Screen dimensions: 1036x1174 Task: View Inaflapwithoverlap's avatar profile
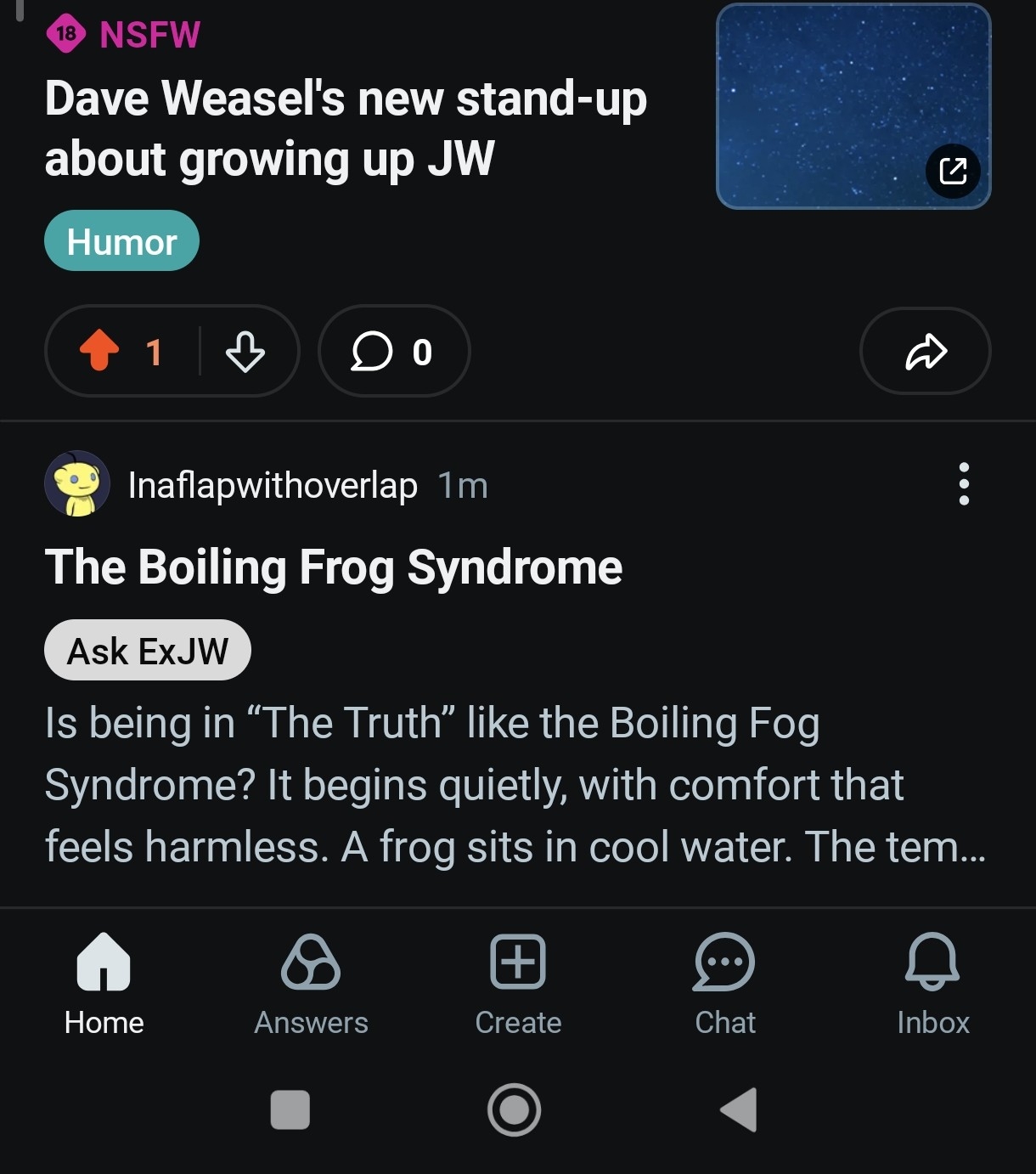pyautogui.click(x=76, y=484)
